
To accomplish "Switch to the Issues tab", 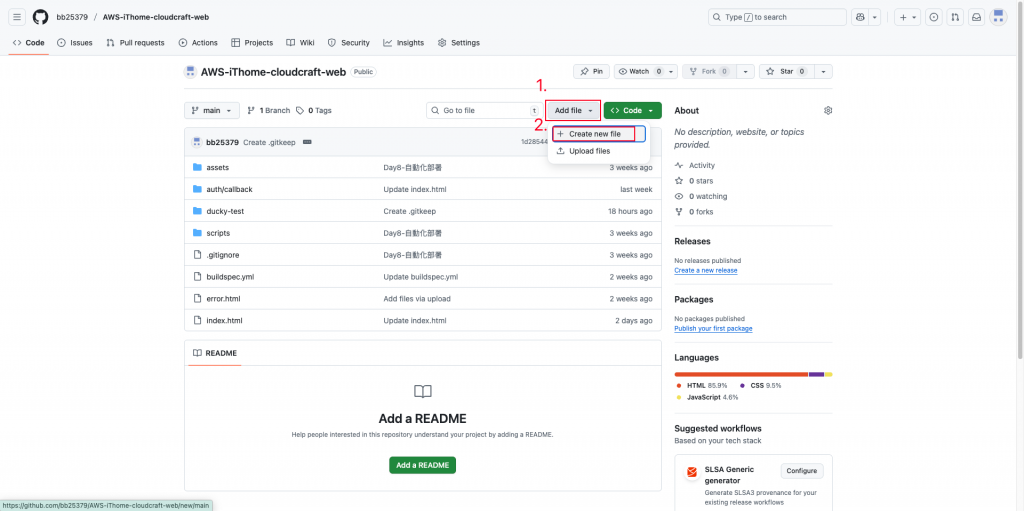I will [74, 42].
